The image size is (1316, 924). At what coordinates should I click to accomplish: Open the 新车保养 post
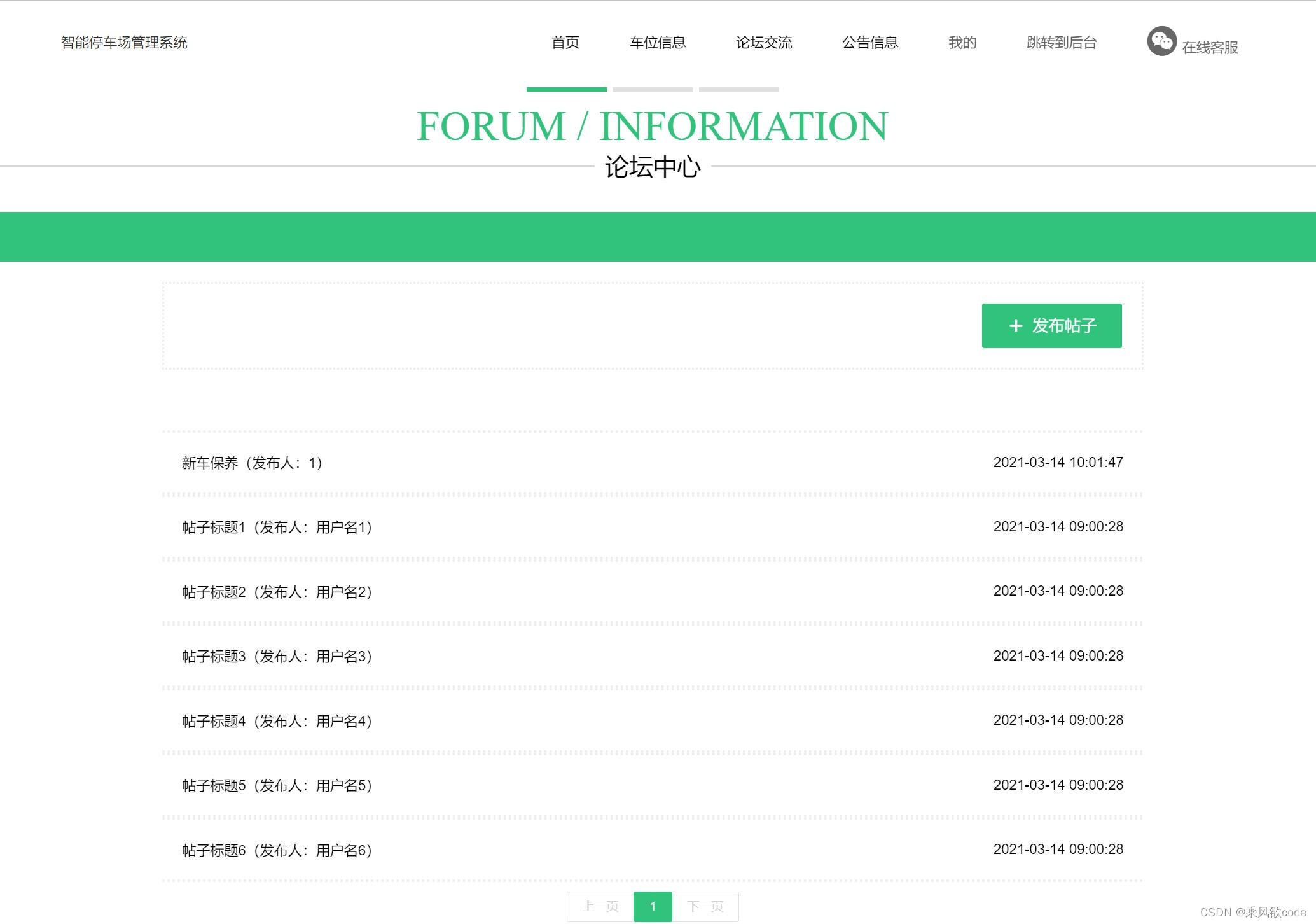click(x=252, y=463)
